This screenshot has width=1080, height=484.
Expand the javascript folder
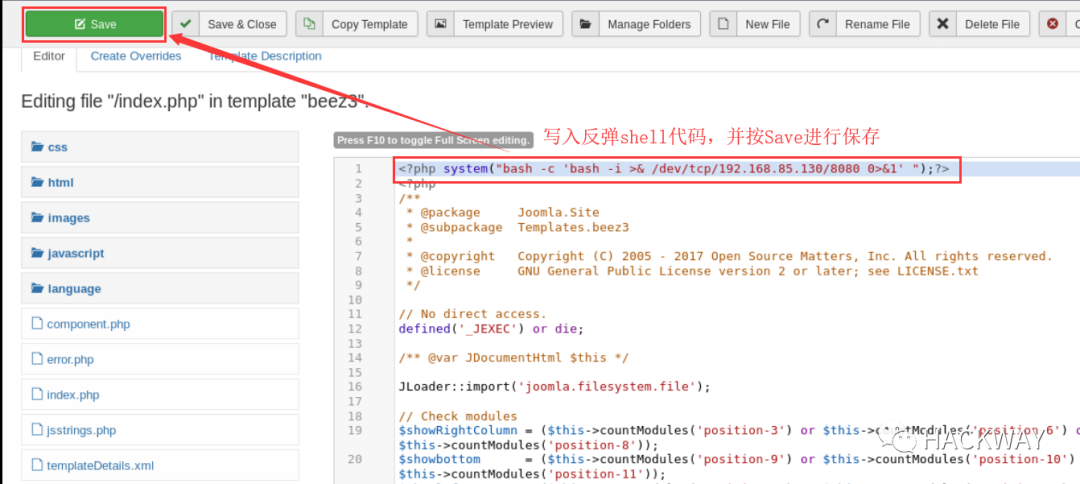pos(160,253)
